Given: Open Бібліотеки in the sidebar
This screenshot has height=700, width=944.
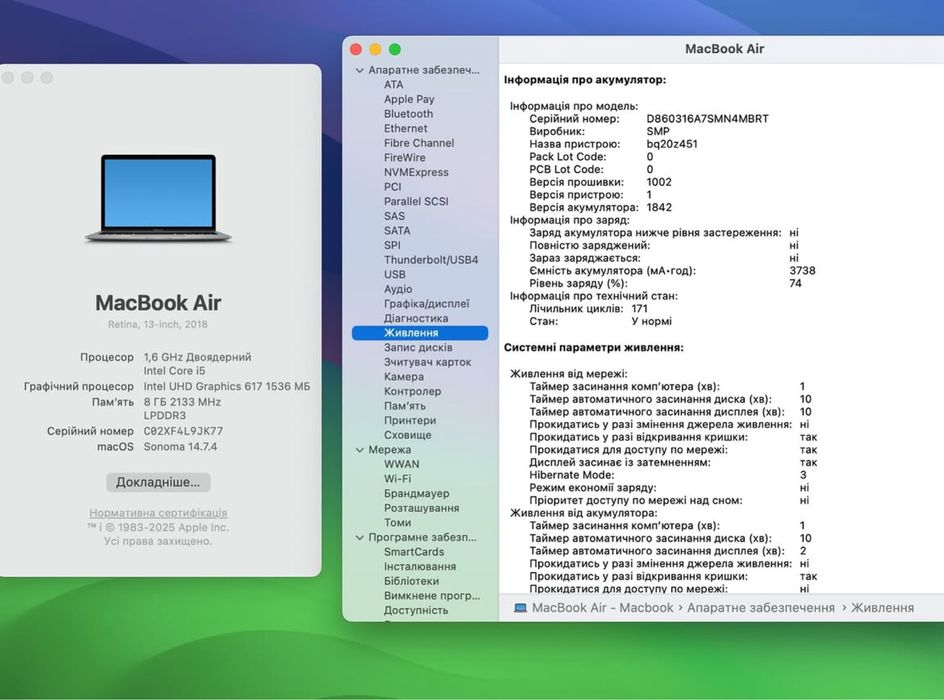Looking at the screenshot, I should [411, 581].
